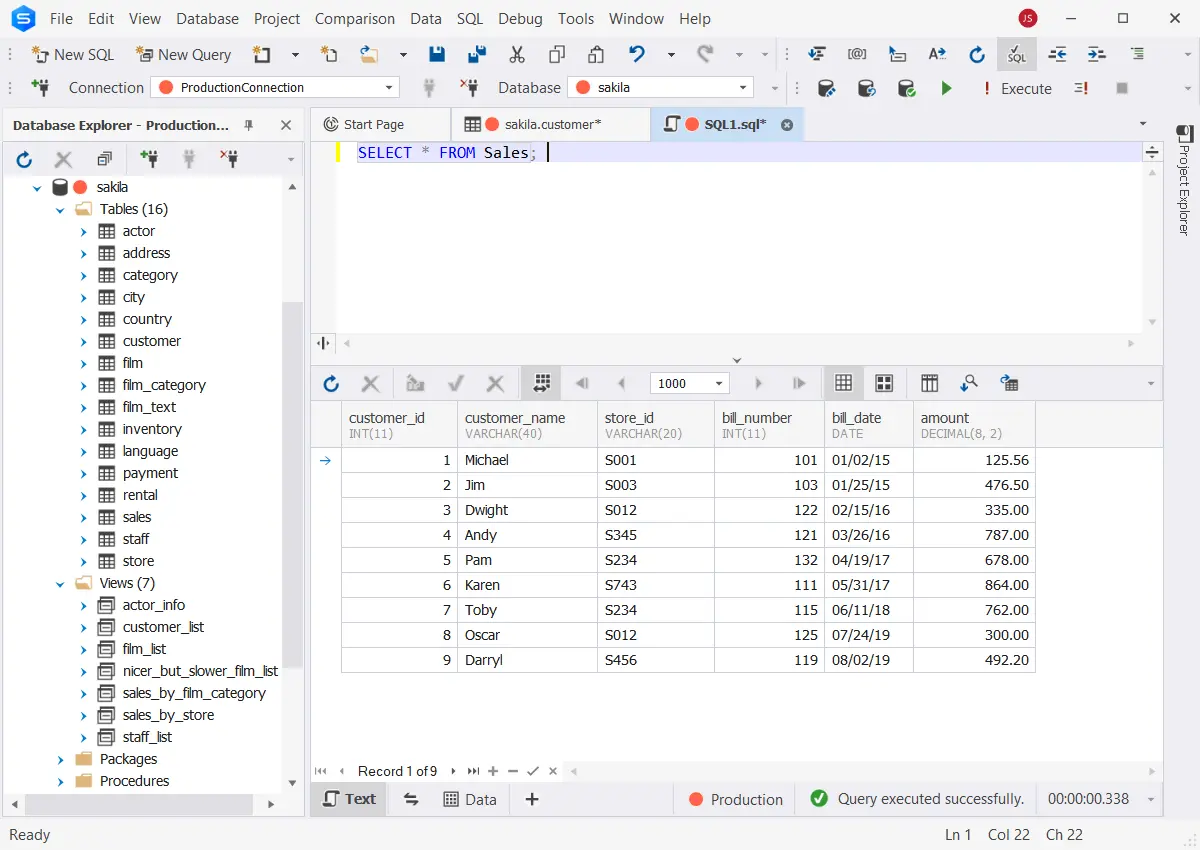Viewport: 1200px width, 850px height.
Task: Expand the customer table node
Action: click(84, 341)
